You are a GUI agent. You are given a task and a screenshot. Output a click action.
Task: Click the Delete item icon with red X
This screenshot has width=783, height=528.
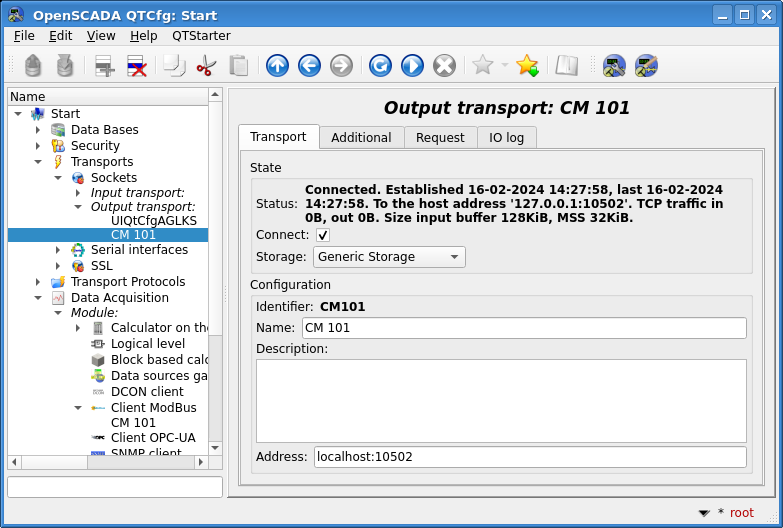coord(137,66)
